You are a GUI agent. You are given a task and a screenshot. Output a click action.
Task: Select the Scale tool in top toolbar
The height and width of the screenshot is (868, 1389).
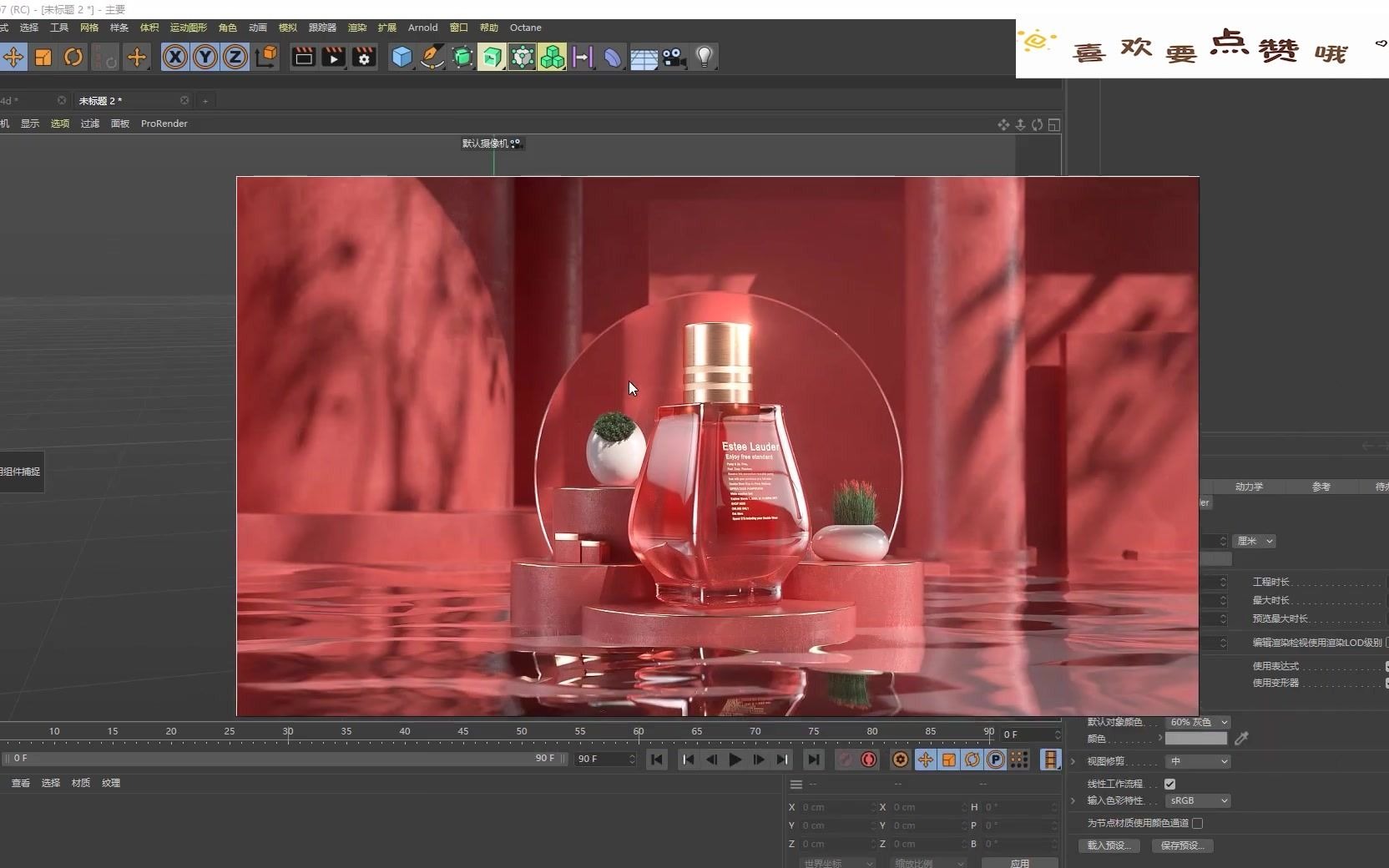pyautogui.click(x=43, y=58)
